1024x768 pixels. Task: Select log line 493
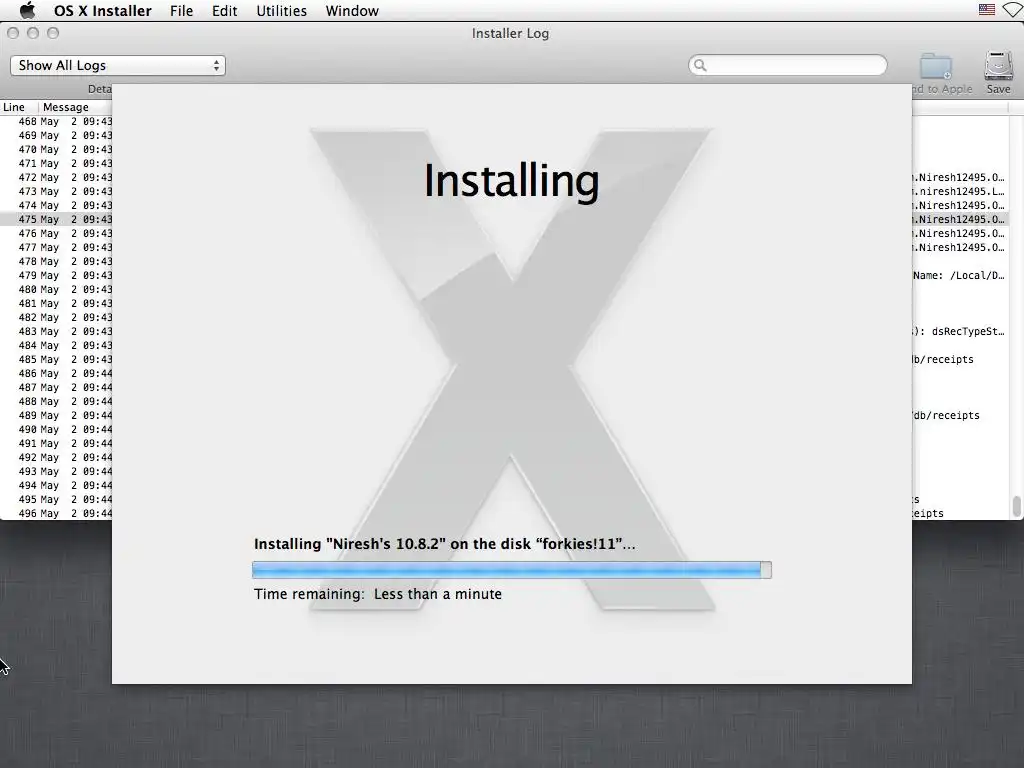[x=56, y=472]
